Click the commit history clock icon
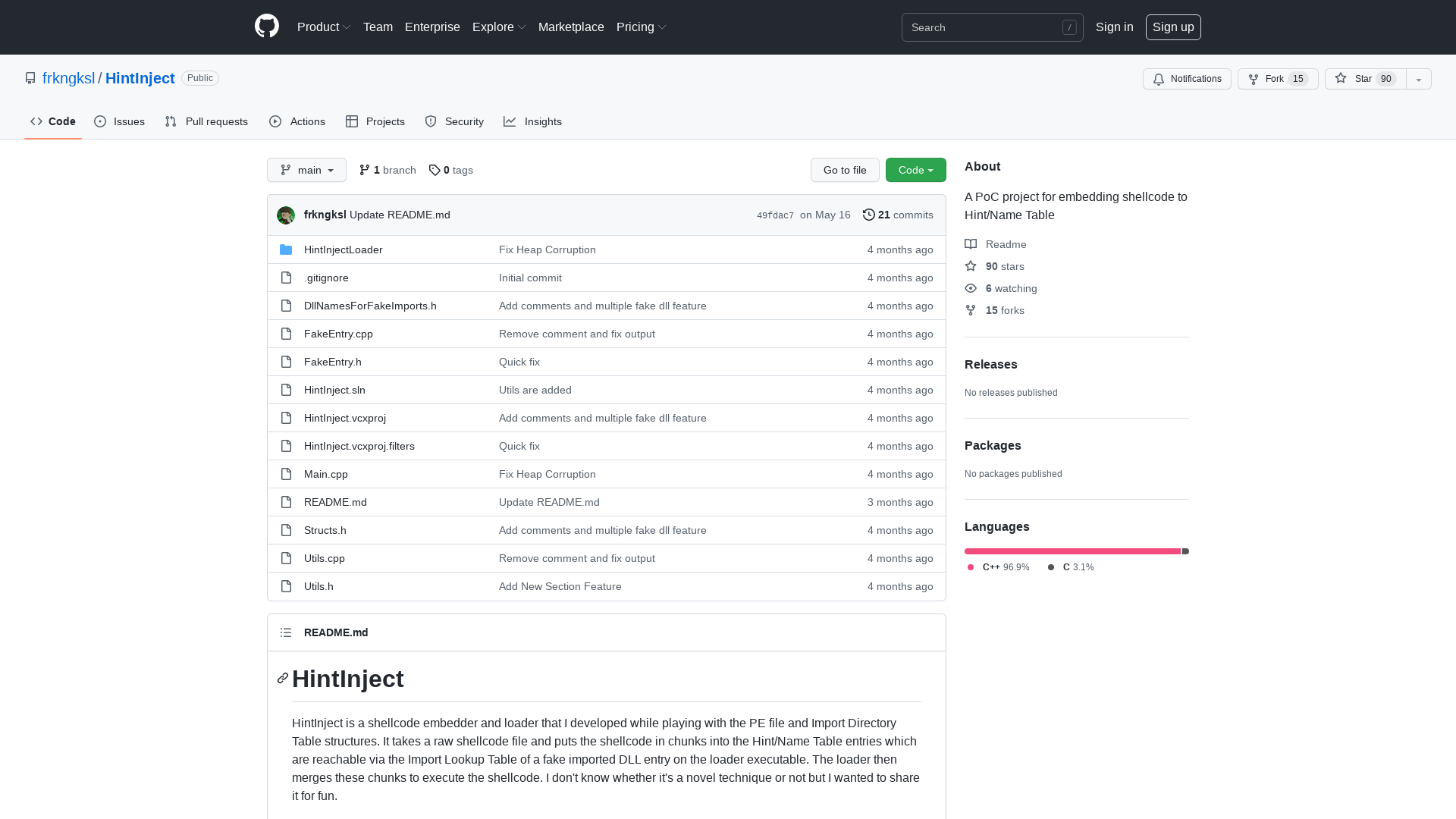The width and height of the screenshot is (1456, 819). point(869,215)
